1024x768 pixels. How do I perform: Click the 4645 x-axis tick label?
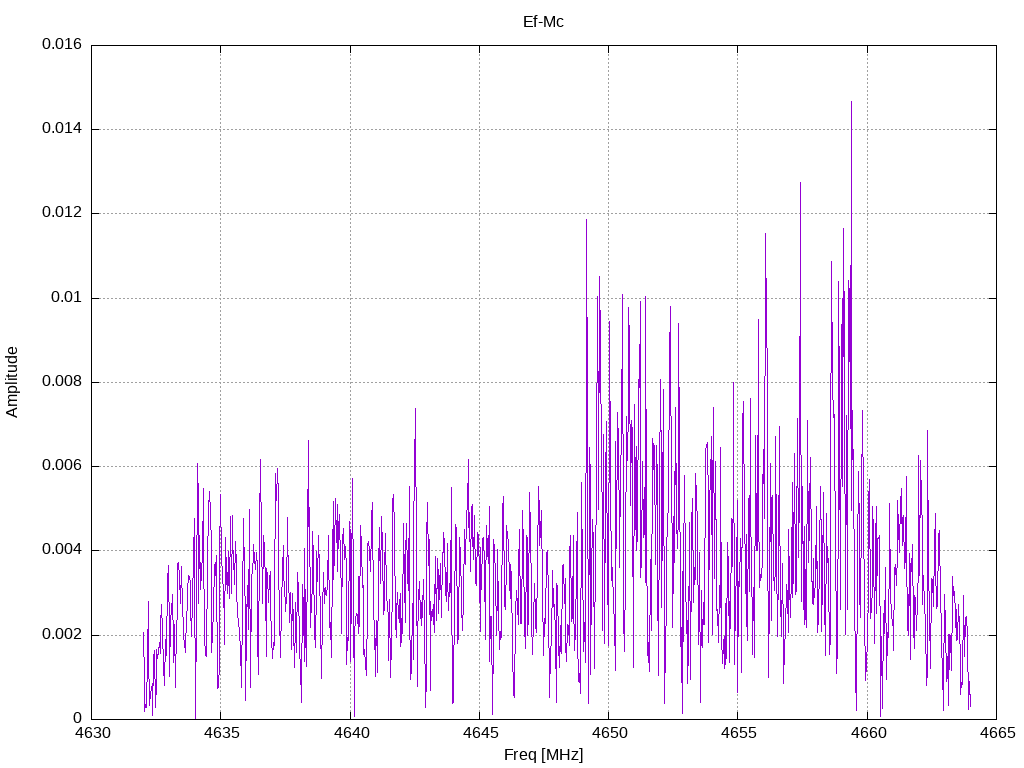(x=479, y=733)
